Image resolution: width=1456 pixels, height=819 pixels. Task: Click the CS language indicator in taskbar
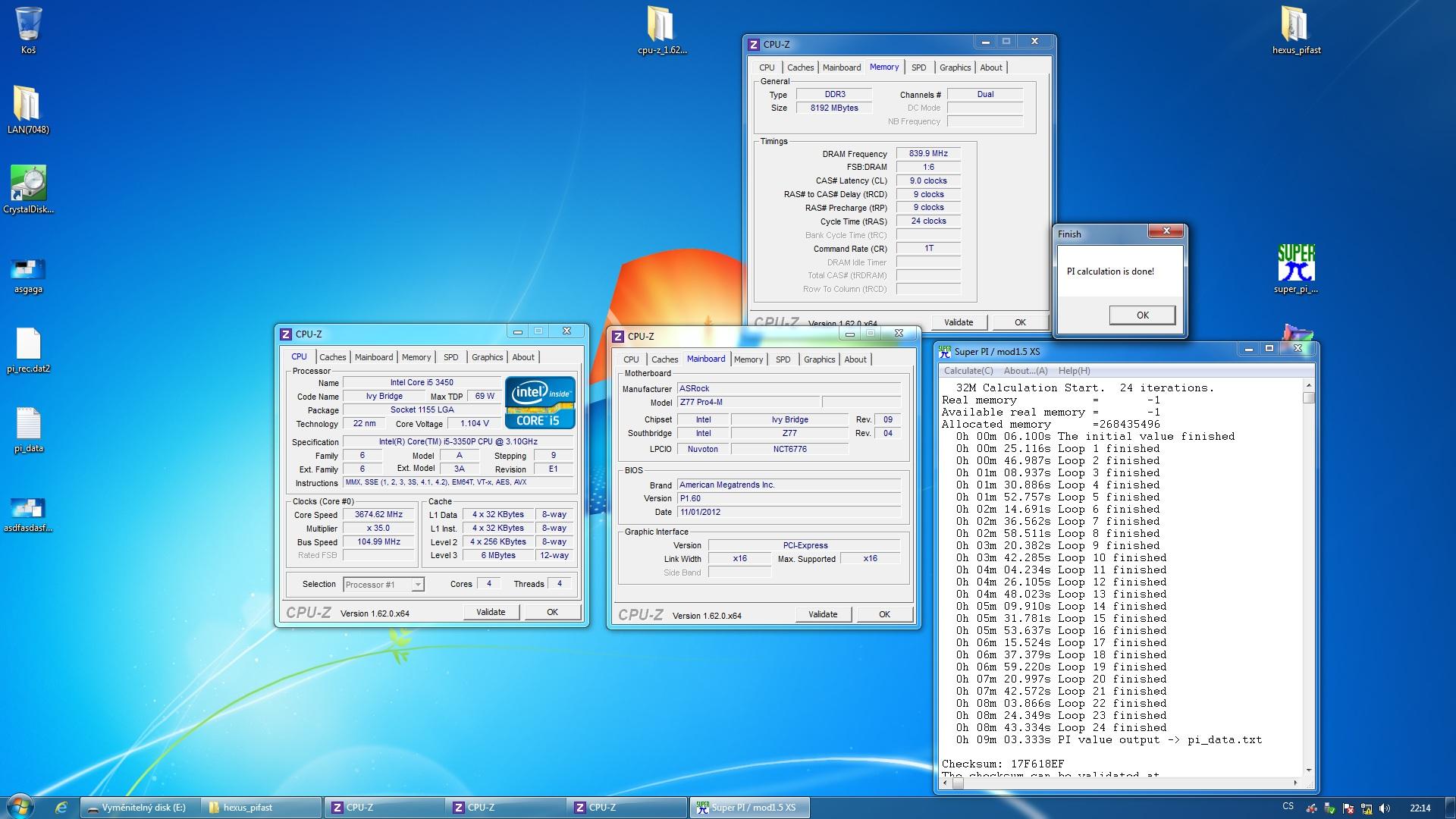[1288, 807]
